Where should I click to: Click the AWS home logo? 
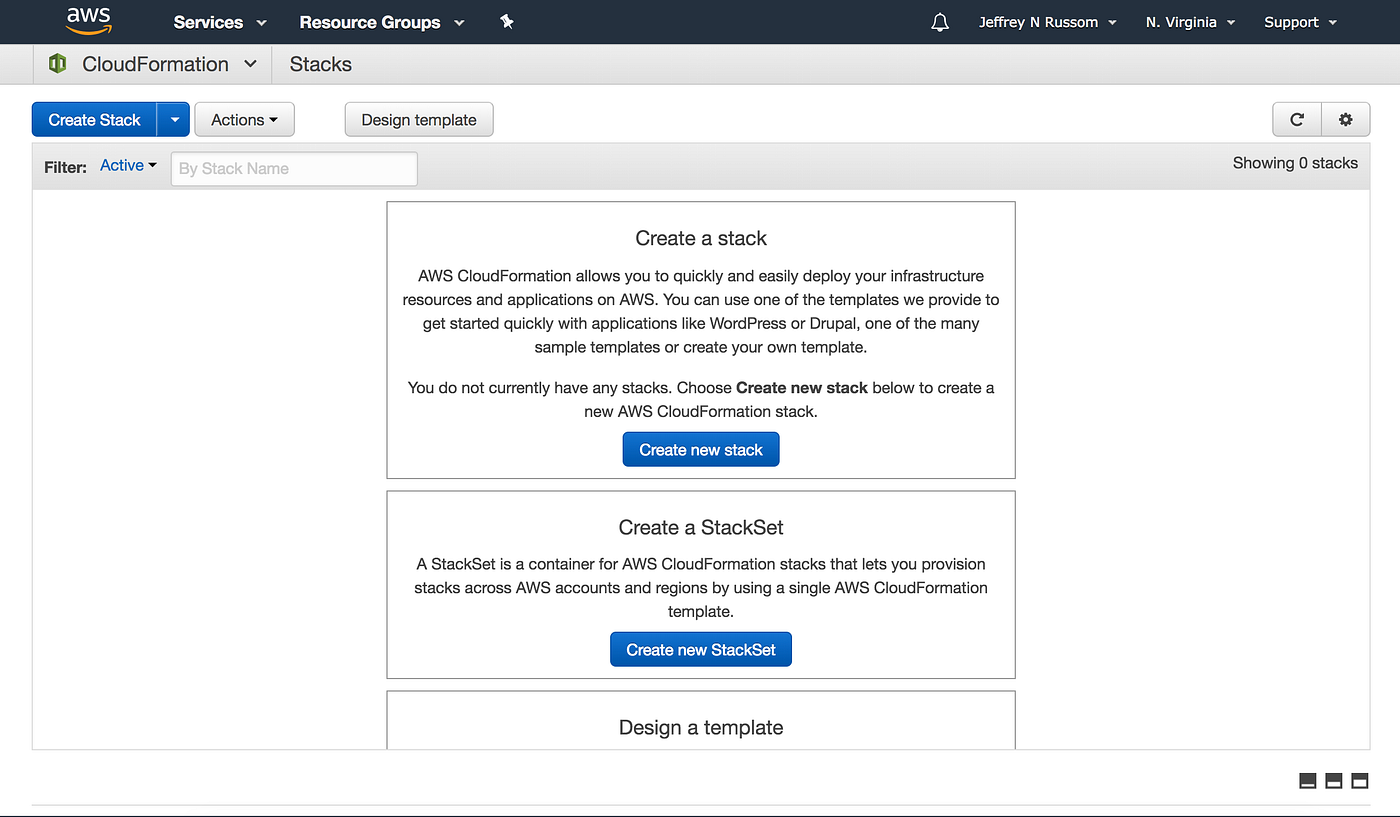click(x=88, y=21)
